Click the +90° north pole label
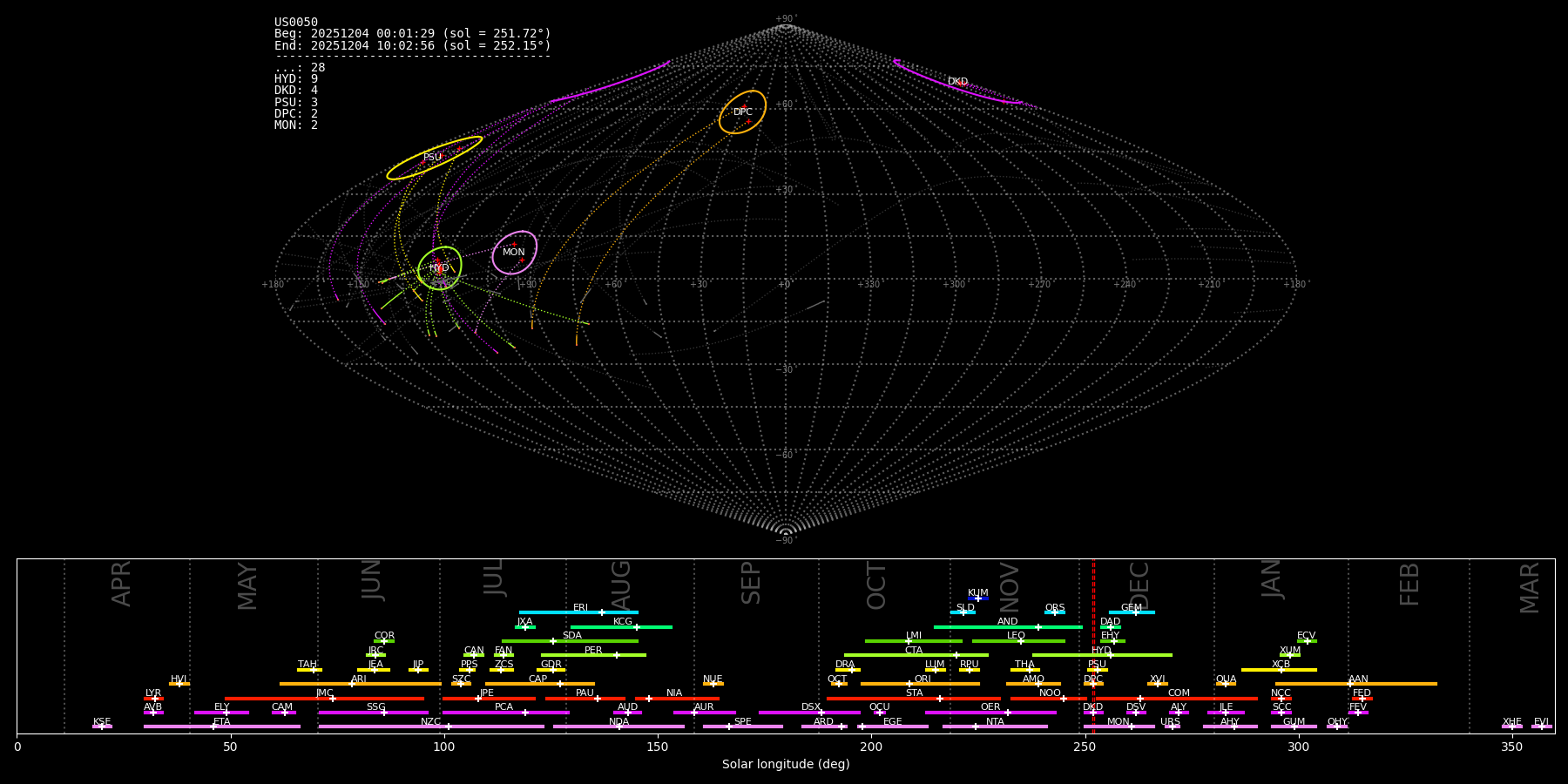This screenshot has width=1568, height=784. pos(785,18)
